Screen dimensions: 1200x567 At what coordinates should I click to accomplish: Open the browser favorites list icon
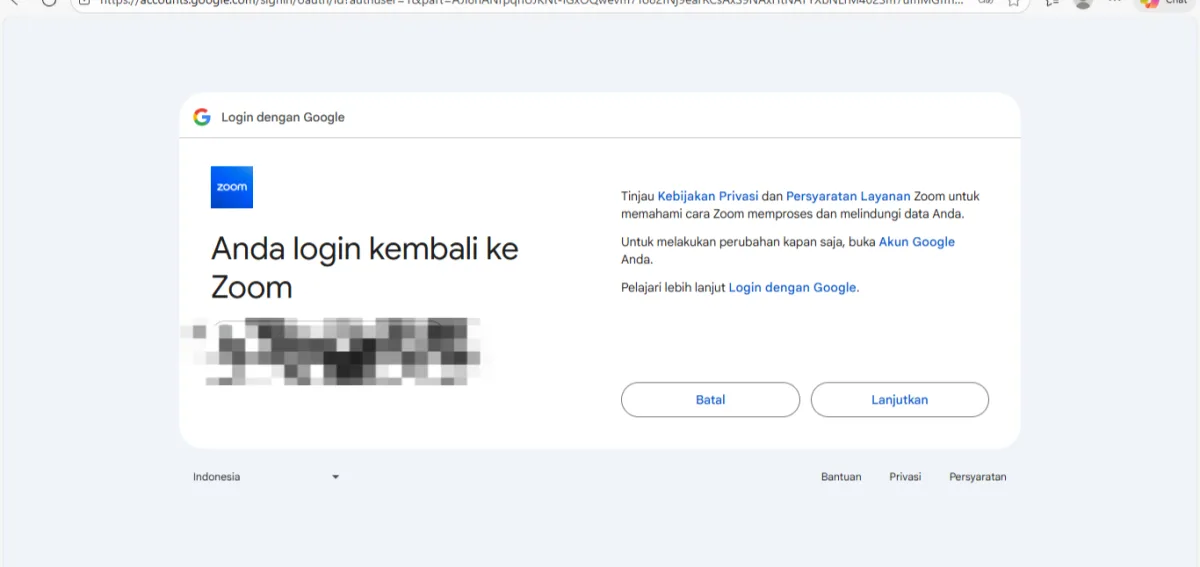pyautogui.click(x=1051, y=3)
